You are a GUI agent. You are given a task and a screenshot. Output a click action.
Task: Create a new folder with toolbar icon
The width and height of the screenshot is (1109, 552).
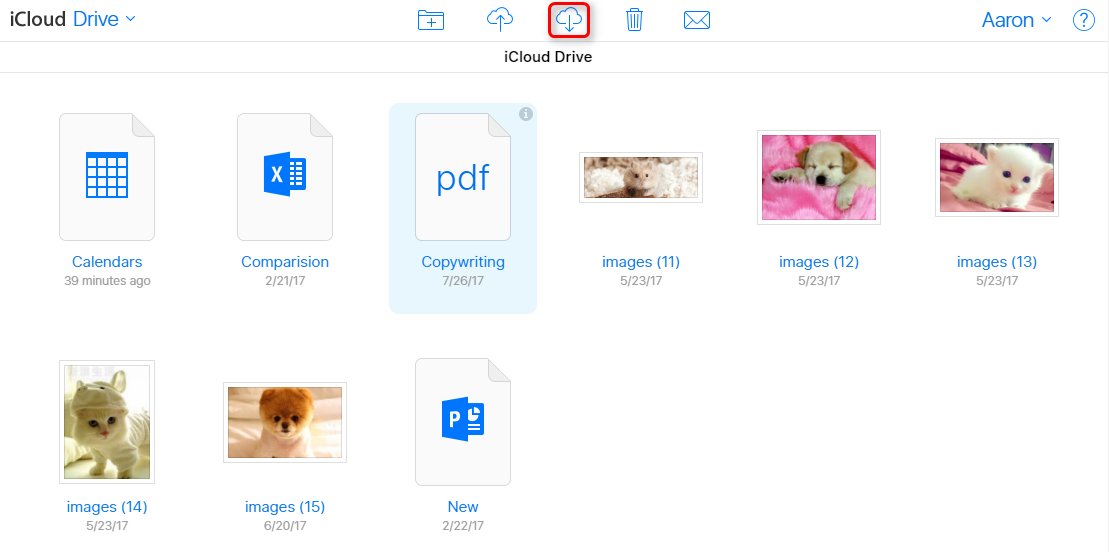[x=431, y=21]
